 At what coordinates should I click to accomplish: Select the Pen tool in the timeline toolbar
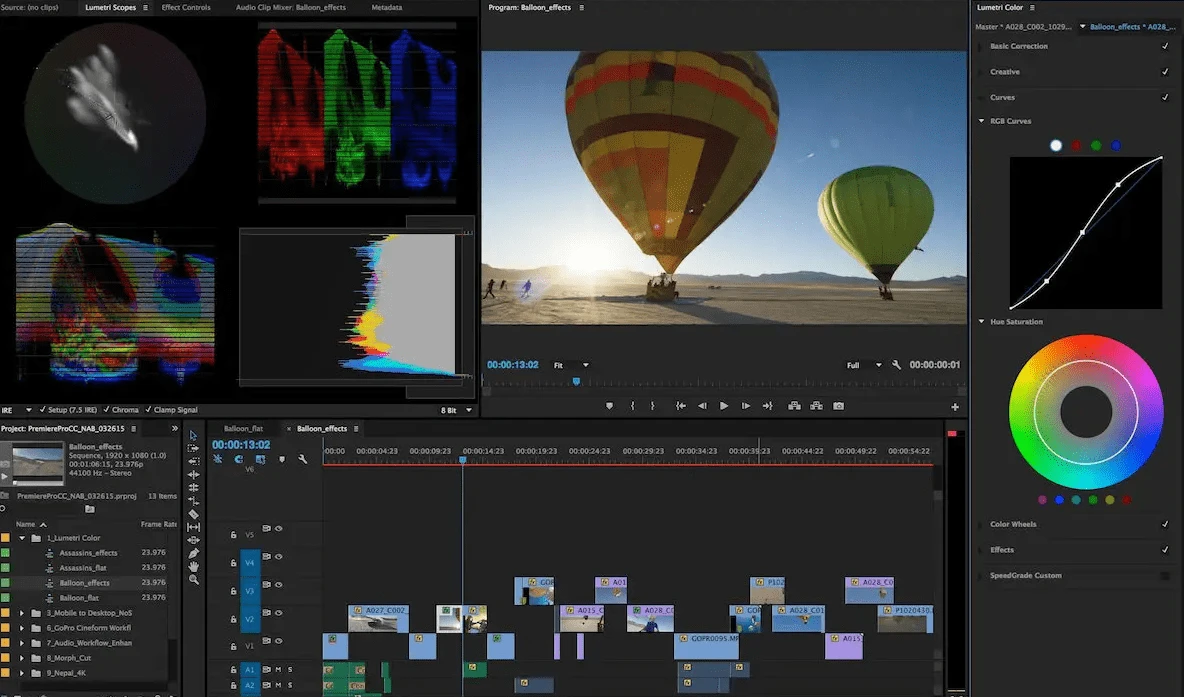tap(194, 553)
